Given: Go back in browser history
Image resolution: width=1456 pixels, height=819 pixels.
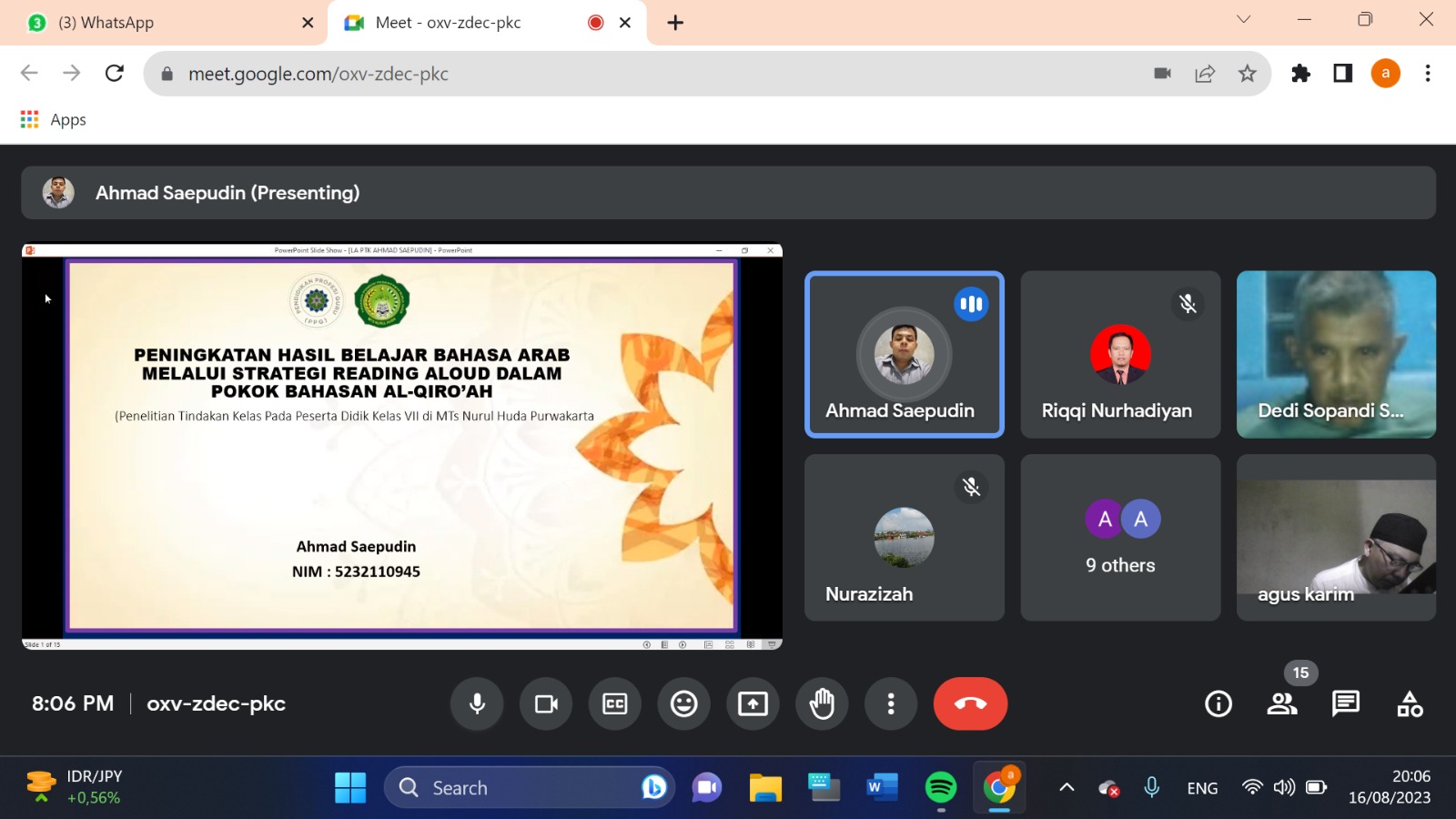Looking at the screenshot, I should point(29,73).
